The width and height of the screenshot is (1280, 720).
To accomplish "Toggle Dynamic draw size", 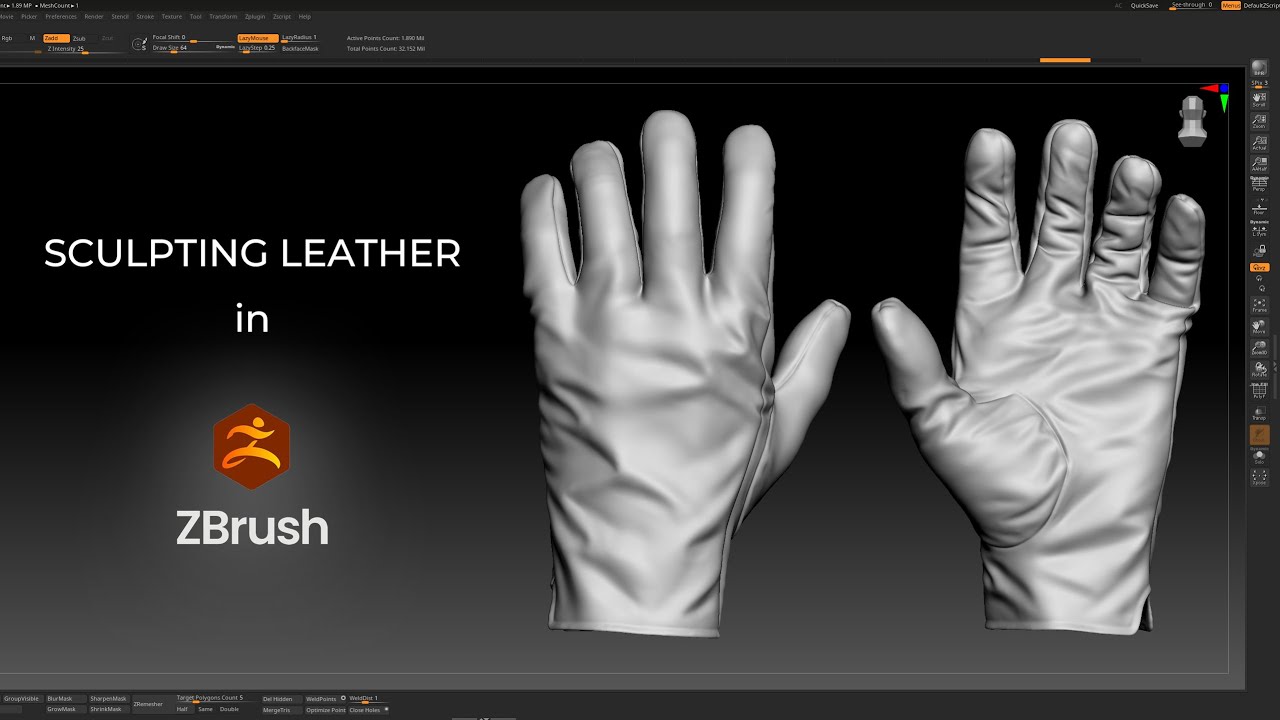I will (225, 47).
